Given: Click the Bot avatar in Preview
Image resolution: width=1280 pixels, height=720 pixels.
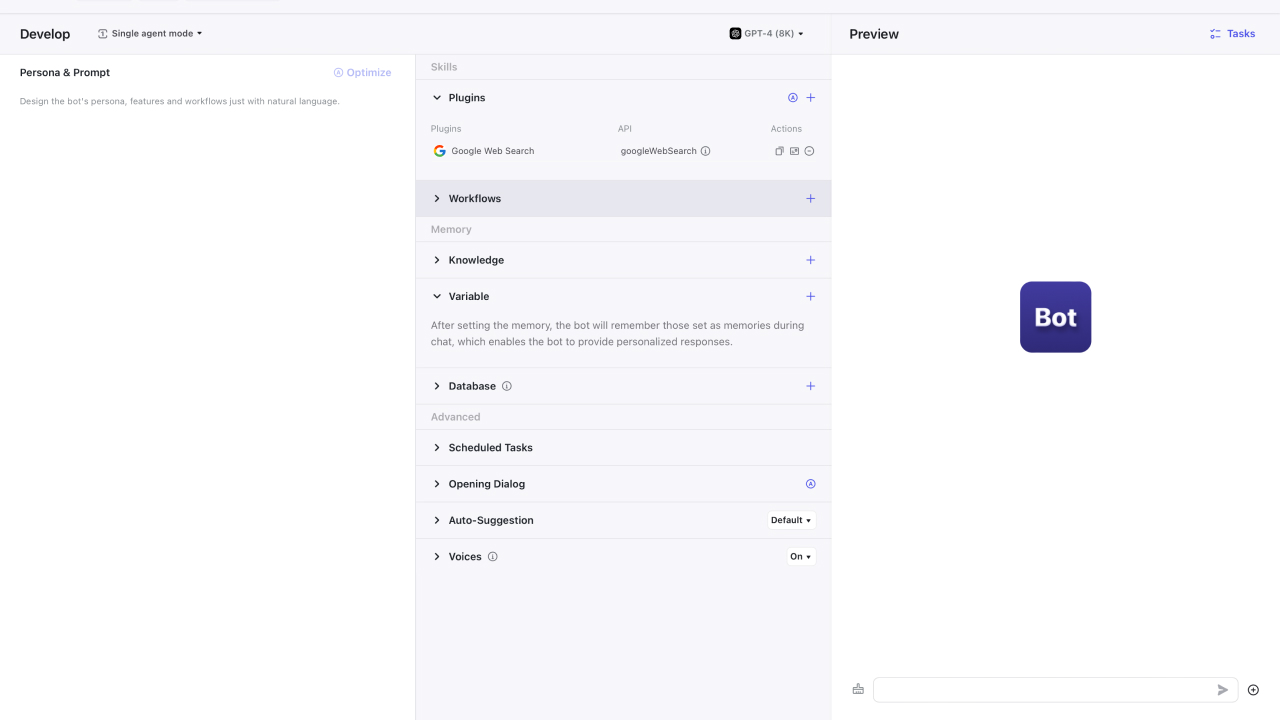Looking at the screenshot, I should click(x=1056, y=317).
